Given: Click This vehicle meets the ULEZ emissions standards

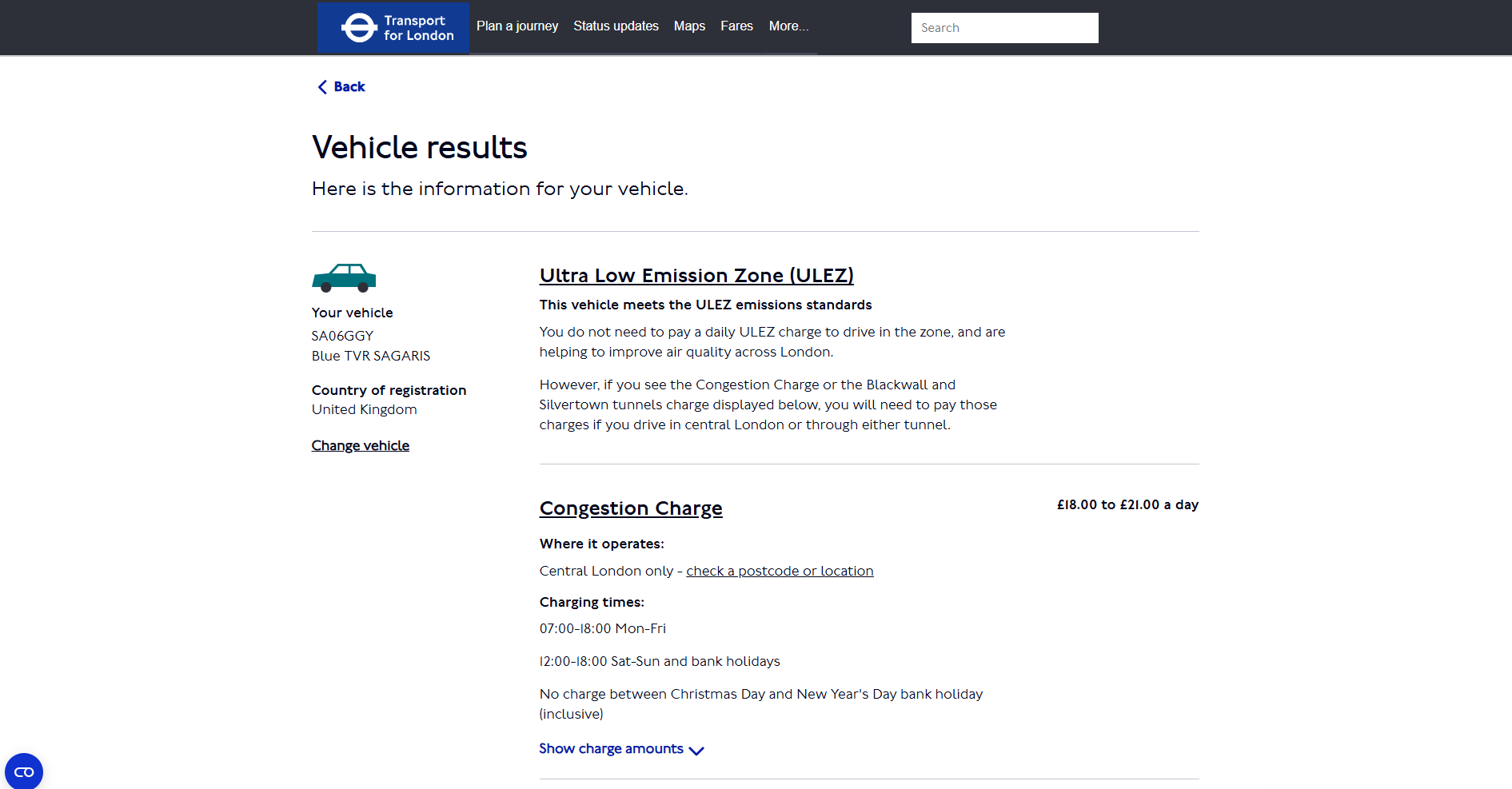Looking at the screenshot, I should tap(705, 305).
